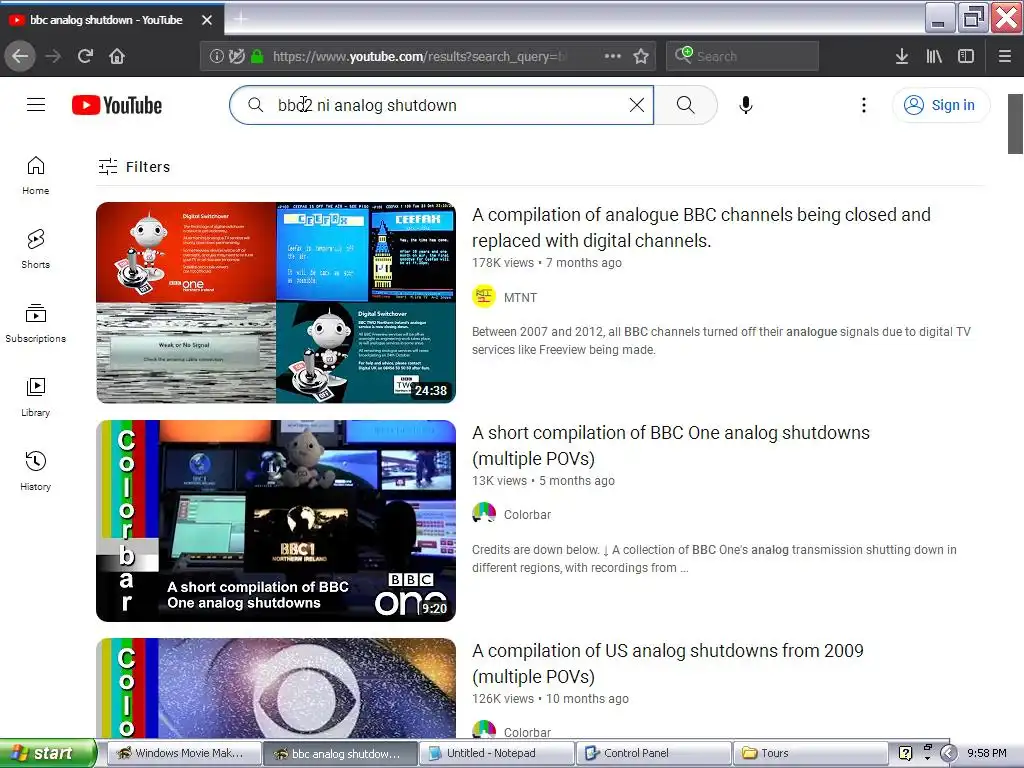Click the page vertical scrollbar thumb
The image size is (1024, 768).
pos(1015,123)
